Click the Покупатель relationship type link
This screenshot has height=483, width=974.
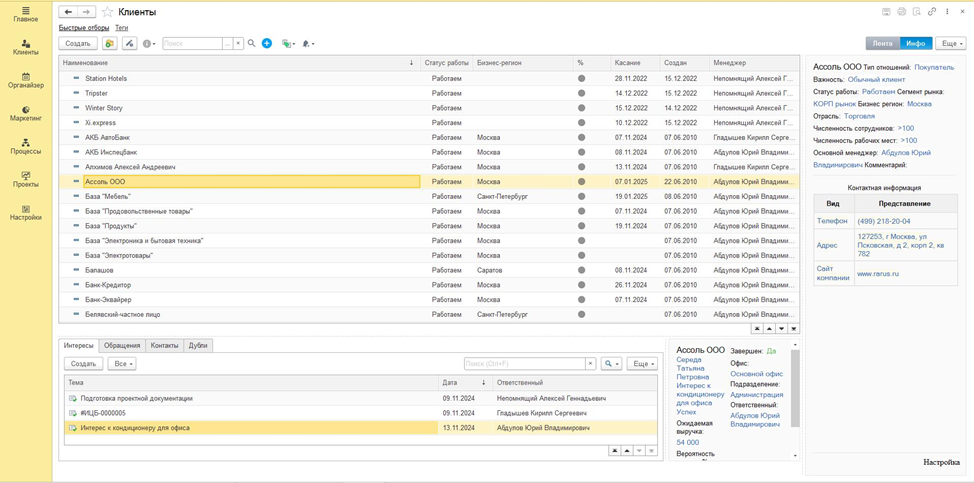[934, 67]
